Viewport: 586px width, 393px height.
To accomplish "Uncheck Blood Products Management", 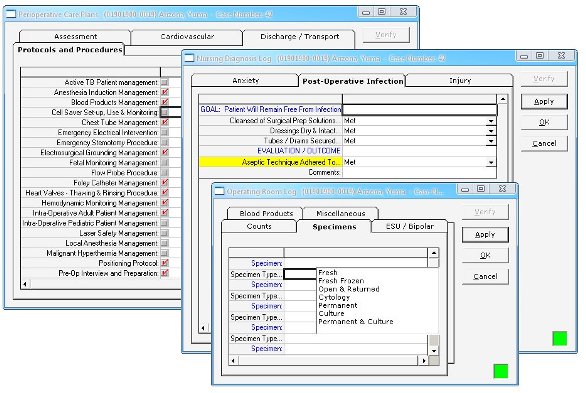I will click(165, 102).
